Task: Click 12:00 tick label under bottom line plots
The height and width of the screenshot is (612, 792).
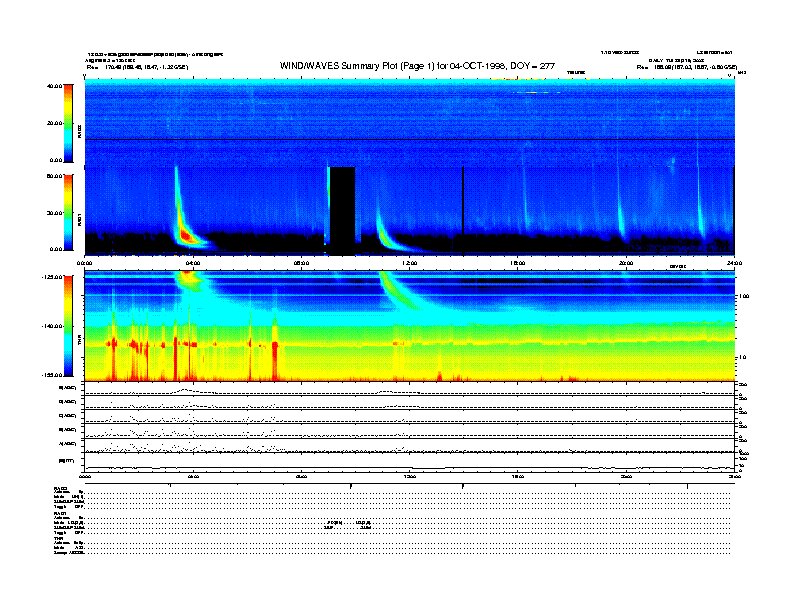Action: click(x=409, y=476)
